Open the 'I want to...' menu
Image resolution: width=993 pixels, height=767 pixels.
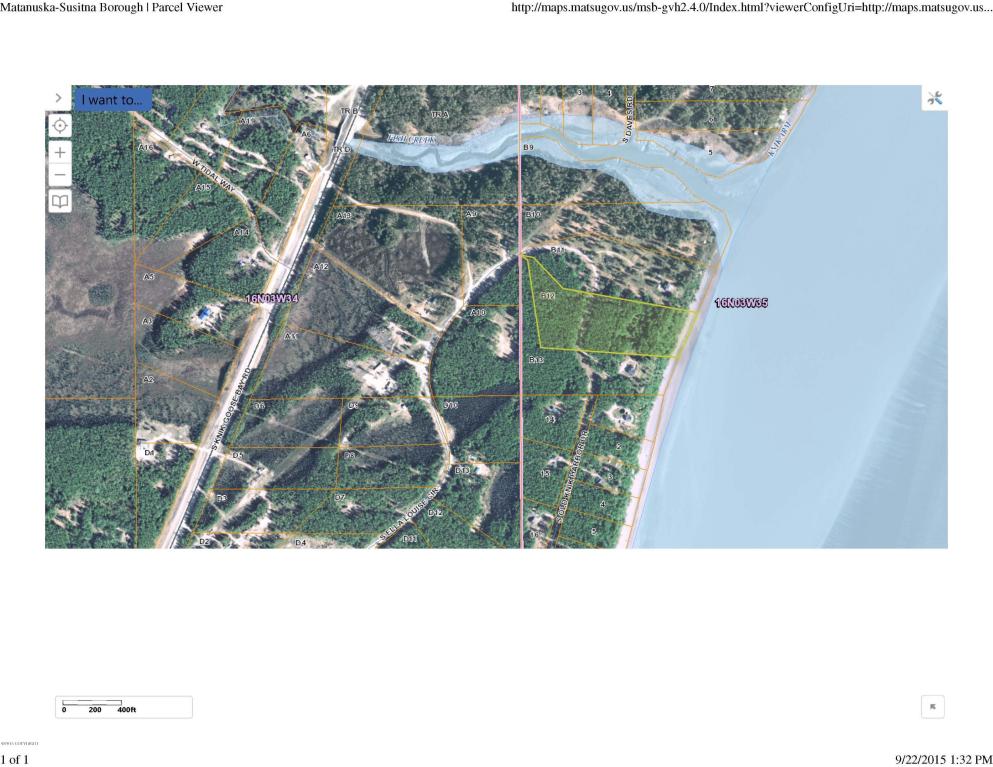(112, 99)
